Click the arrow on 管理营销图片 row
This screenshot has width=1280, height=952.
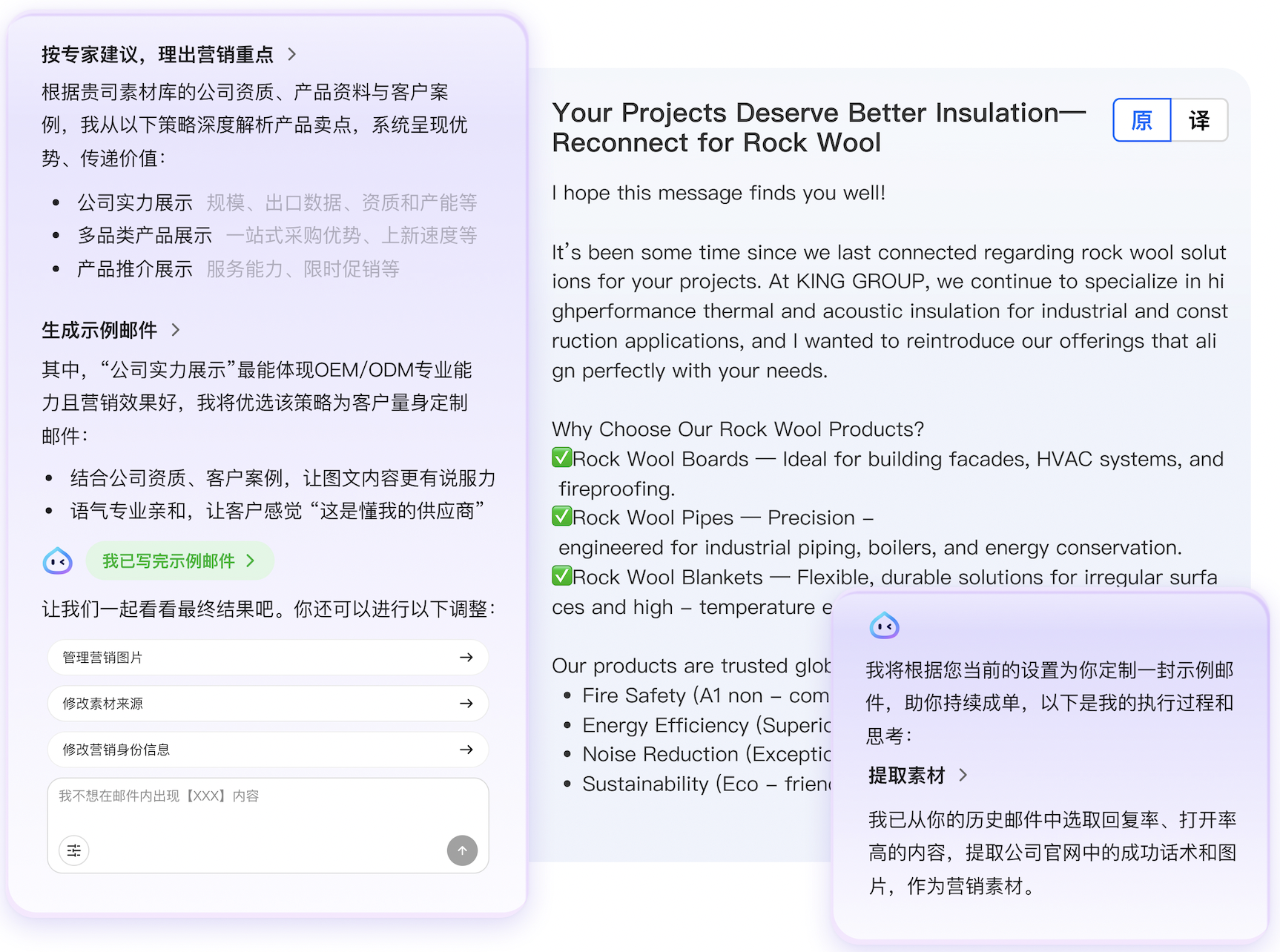click(x=466, y=658)
